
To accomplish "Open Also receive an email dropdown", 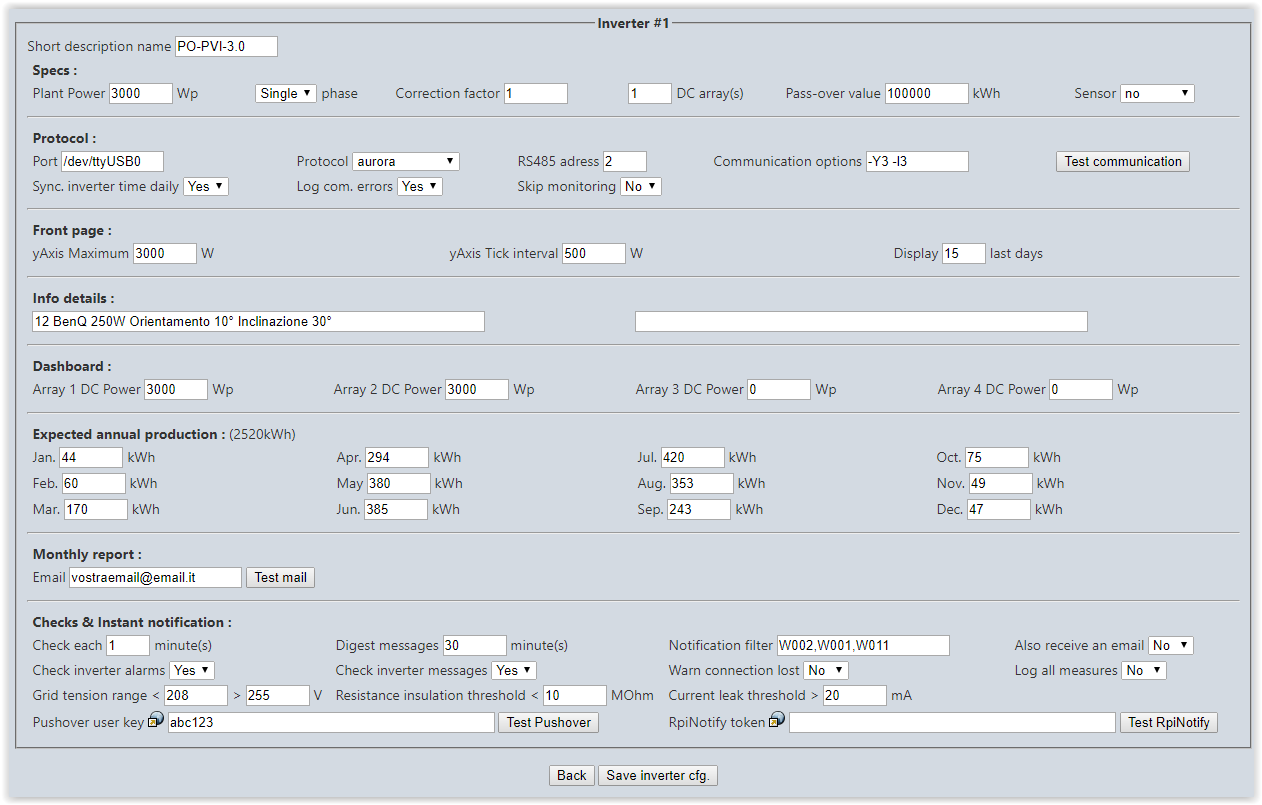I will [x=1171, y=645].
